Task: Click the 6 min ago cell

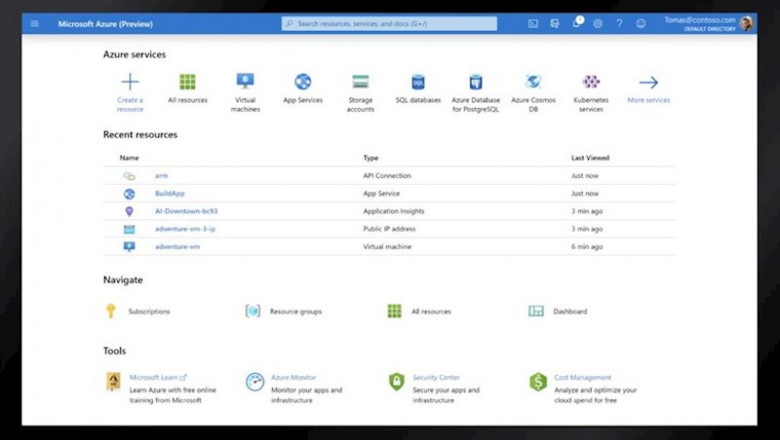Action: click(587, 247)
